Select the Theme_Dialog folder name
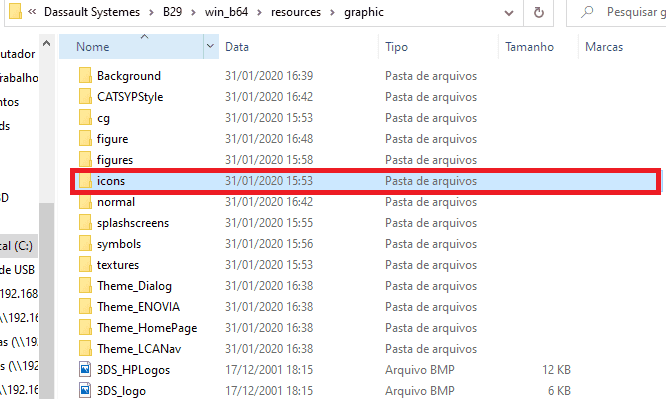Image resolution: width=666 pixels, height=399 pixels. tap(134, 286)
